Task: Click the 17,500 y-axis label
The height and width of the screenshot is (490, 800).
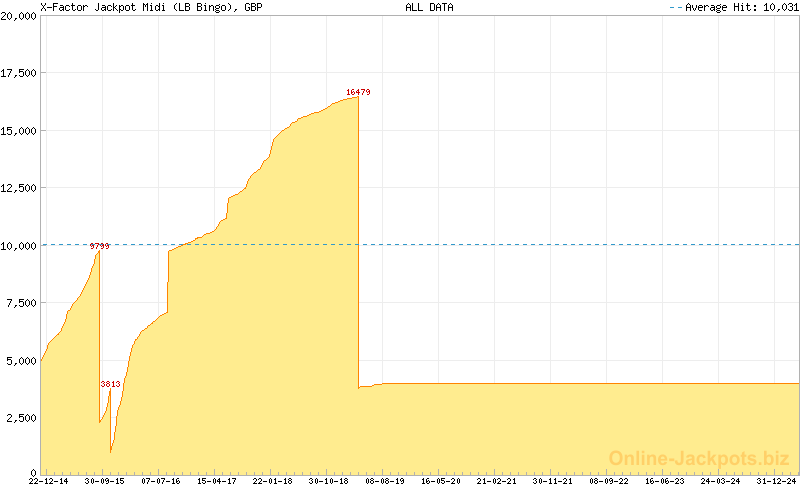Action: (x=20, y=74)
